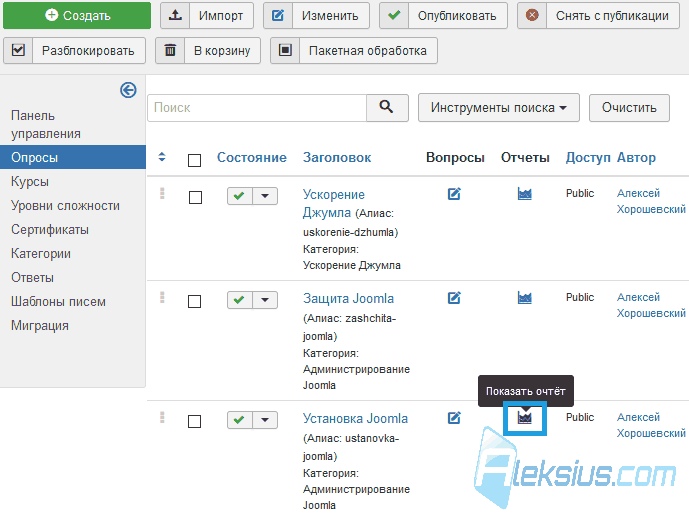Click the checkbox icon on Разблокировать button
Screen dimensions: 689x520
18,50
